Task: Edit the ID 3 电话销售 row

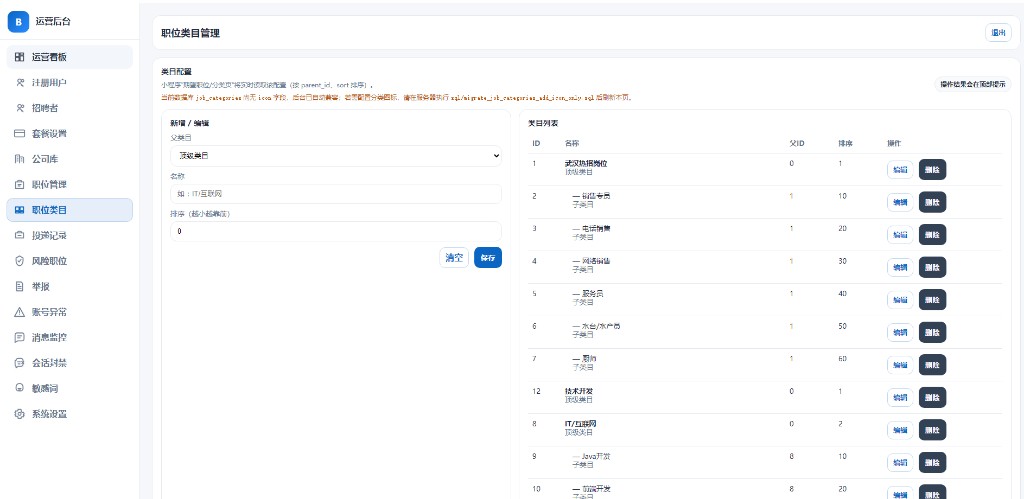Action: 900,234
